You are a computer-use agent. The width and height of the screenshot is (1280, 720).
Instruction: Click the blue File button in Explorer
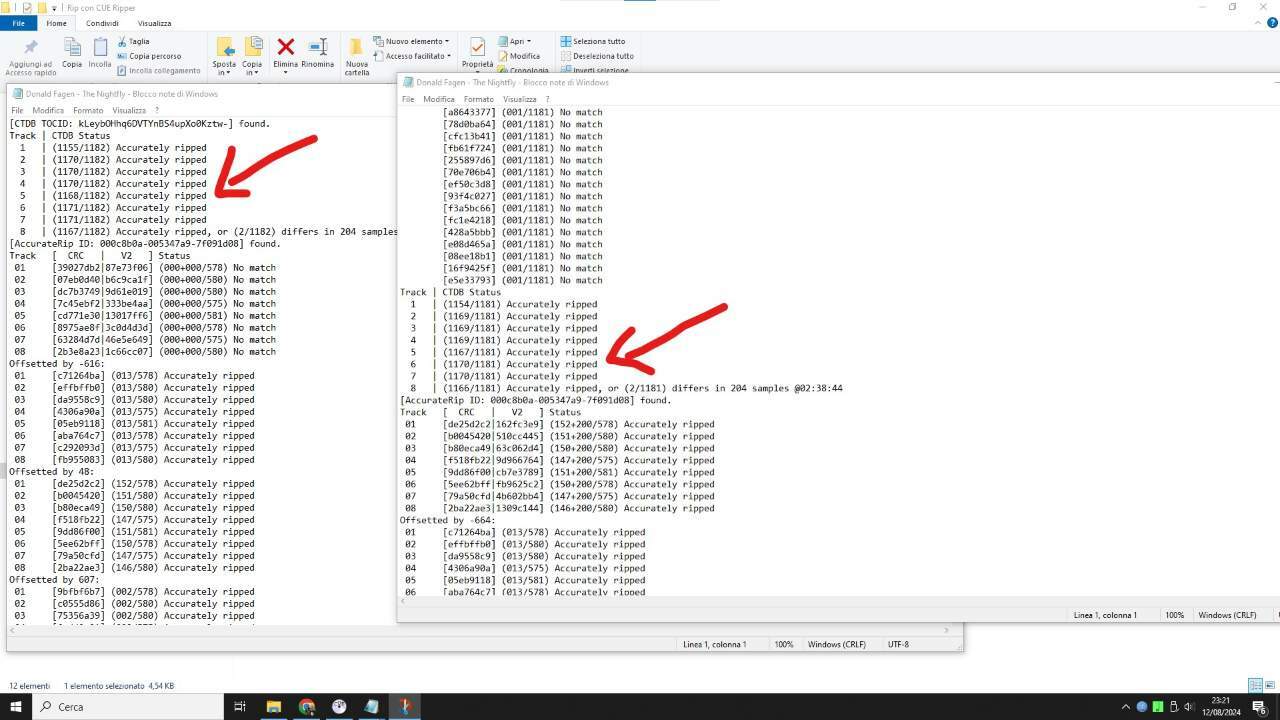point(18,23)
